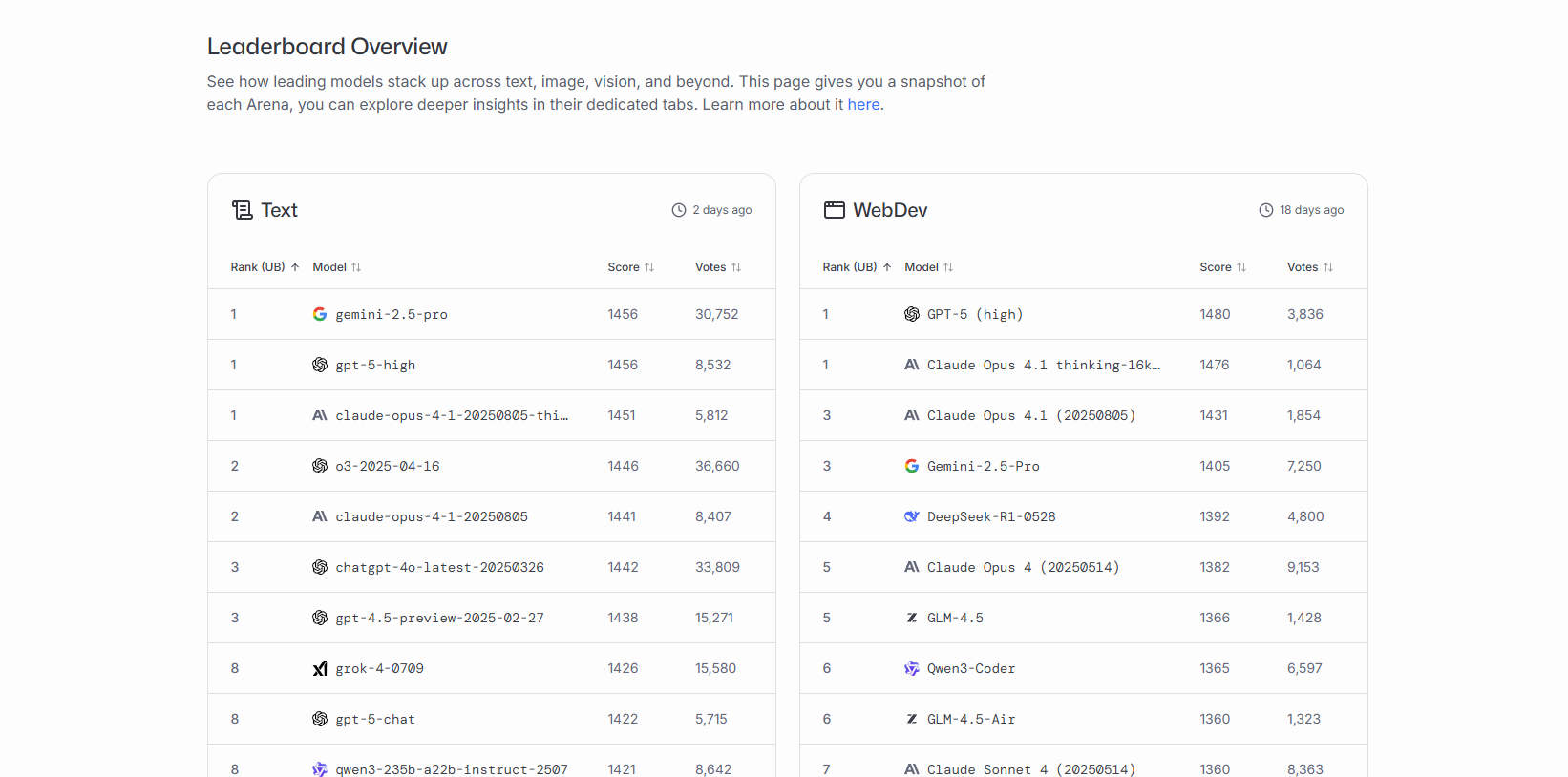Sort Text table by Votes column
Image resolution: width=1568 pixels, height=777 pixels.
point(718,267)
